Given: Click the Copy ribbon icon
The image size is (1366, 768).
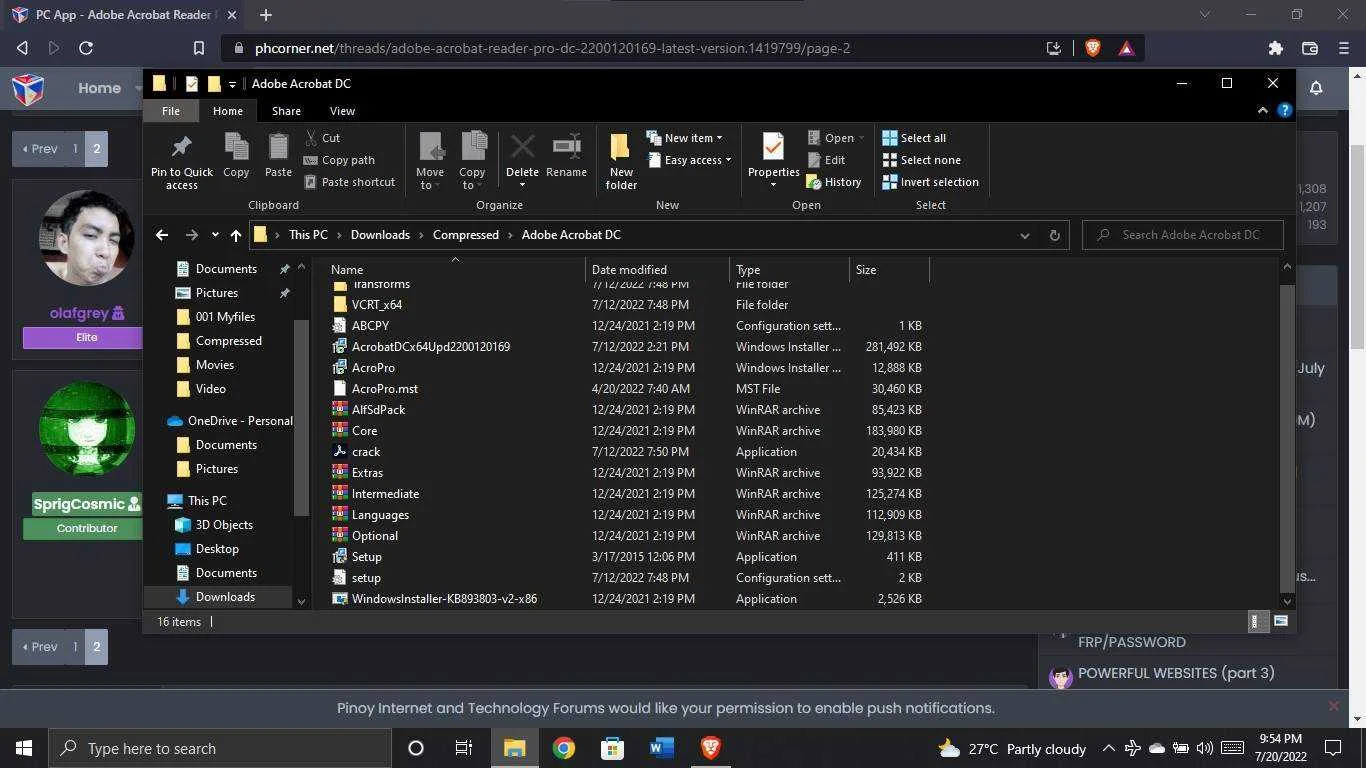Looking at the screenshot, I should pos(236,156).
